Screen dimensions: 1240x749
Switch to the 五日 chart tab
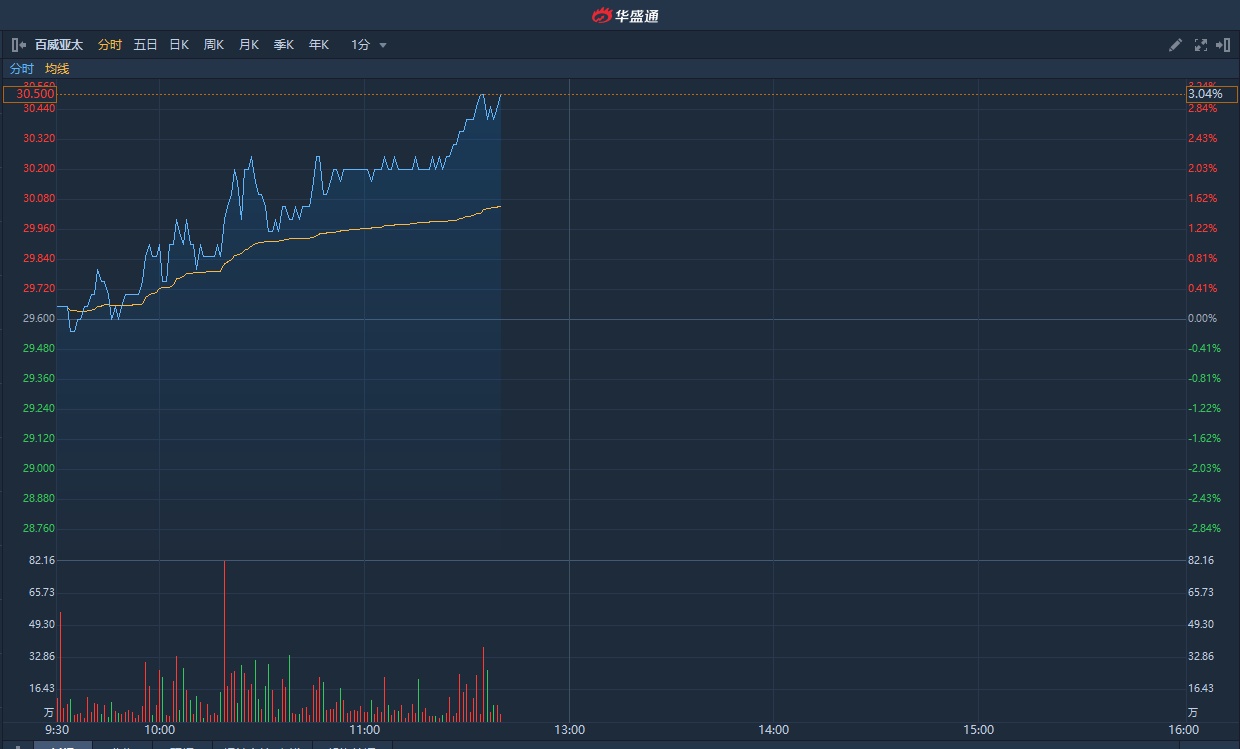(146, 45)
